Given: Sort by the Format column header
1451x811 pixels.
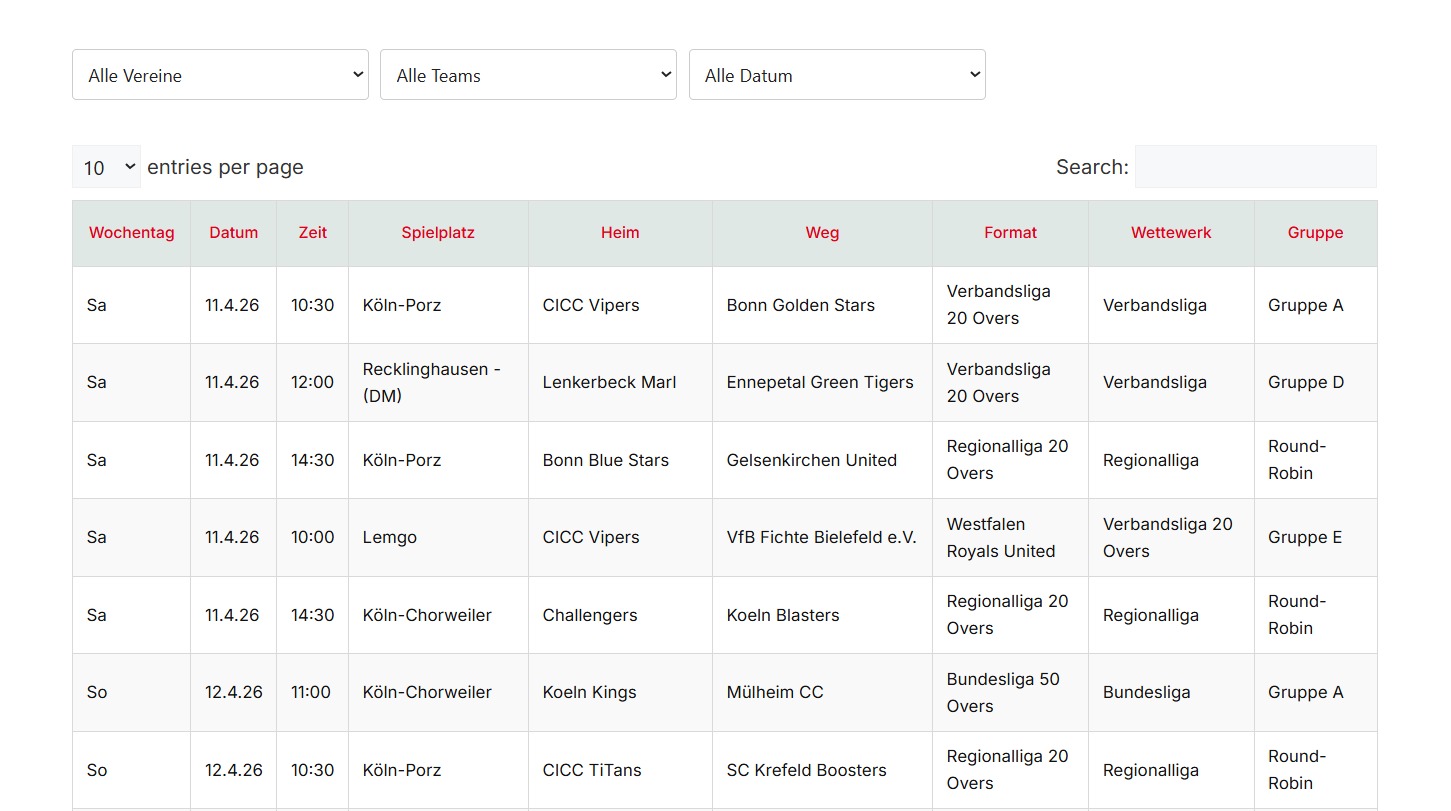Looking at the screenshot, I should coord(1010,233).
